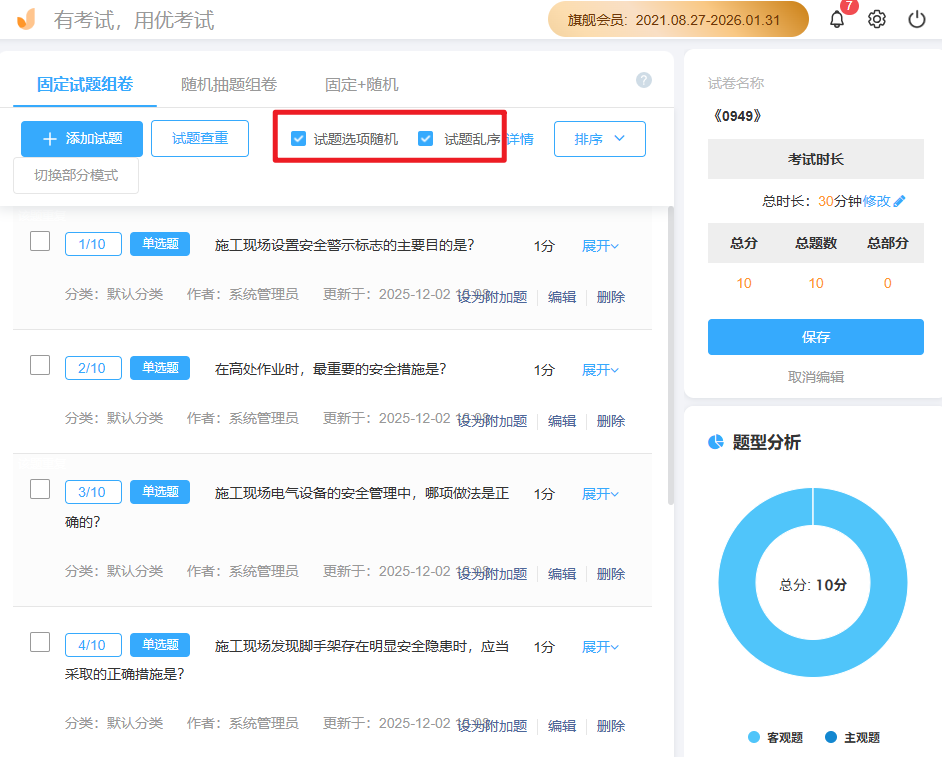Viewport: 942px width, 757px height.
Task: Open the 排序 dropdown
Action: tap(599, 138)
